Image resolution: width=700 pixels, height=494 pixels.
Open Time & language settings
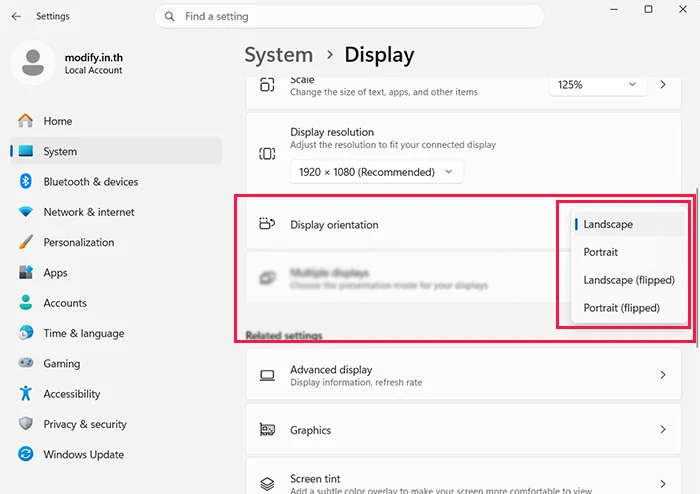(116, 333)
